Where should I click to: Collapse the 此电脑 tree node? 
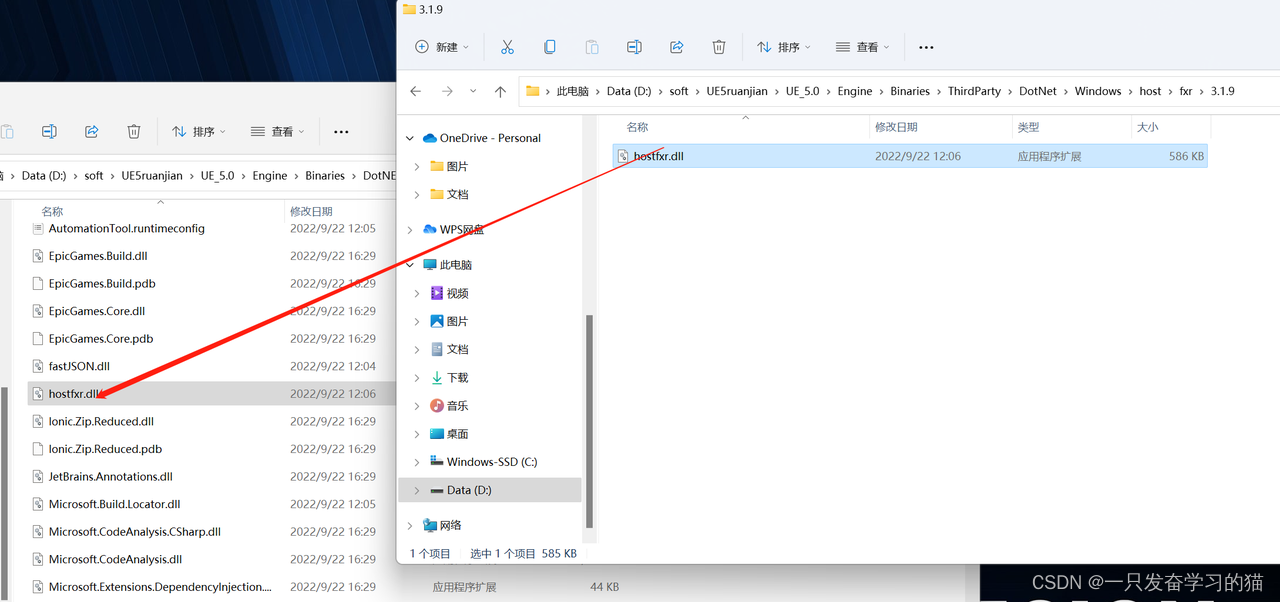coord(410,265)
